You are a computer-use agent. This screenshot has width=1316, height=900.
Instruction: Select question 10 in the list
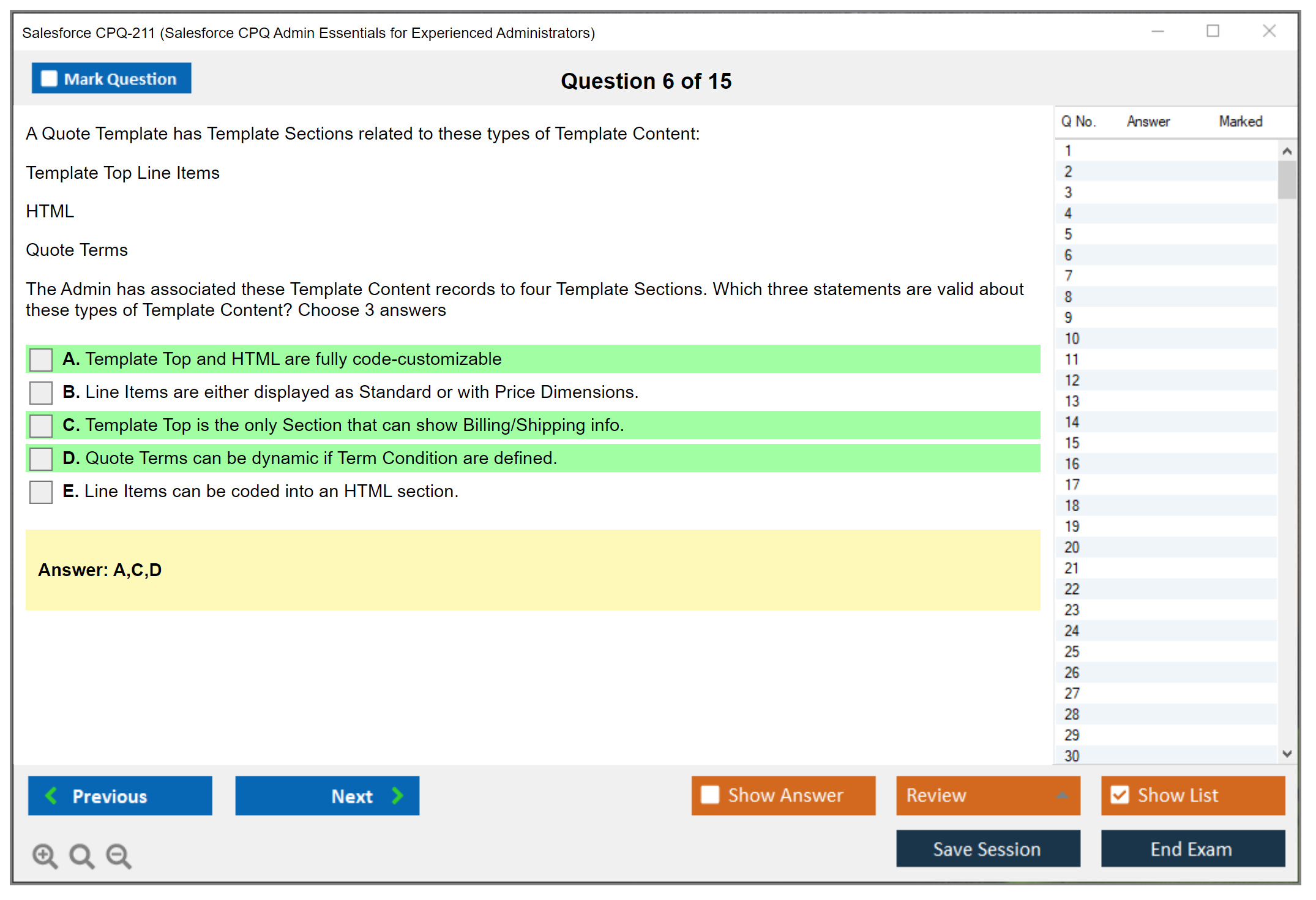pos(1072,339)
